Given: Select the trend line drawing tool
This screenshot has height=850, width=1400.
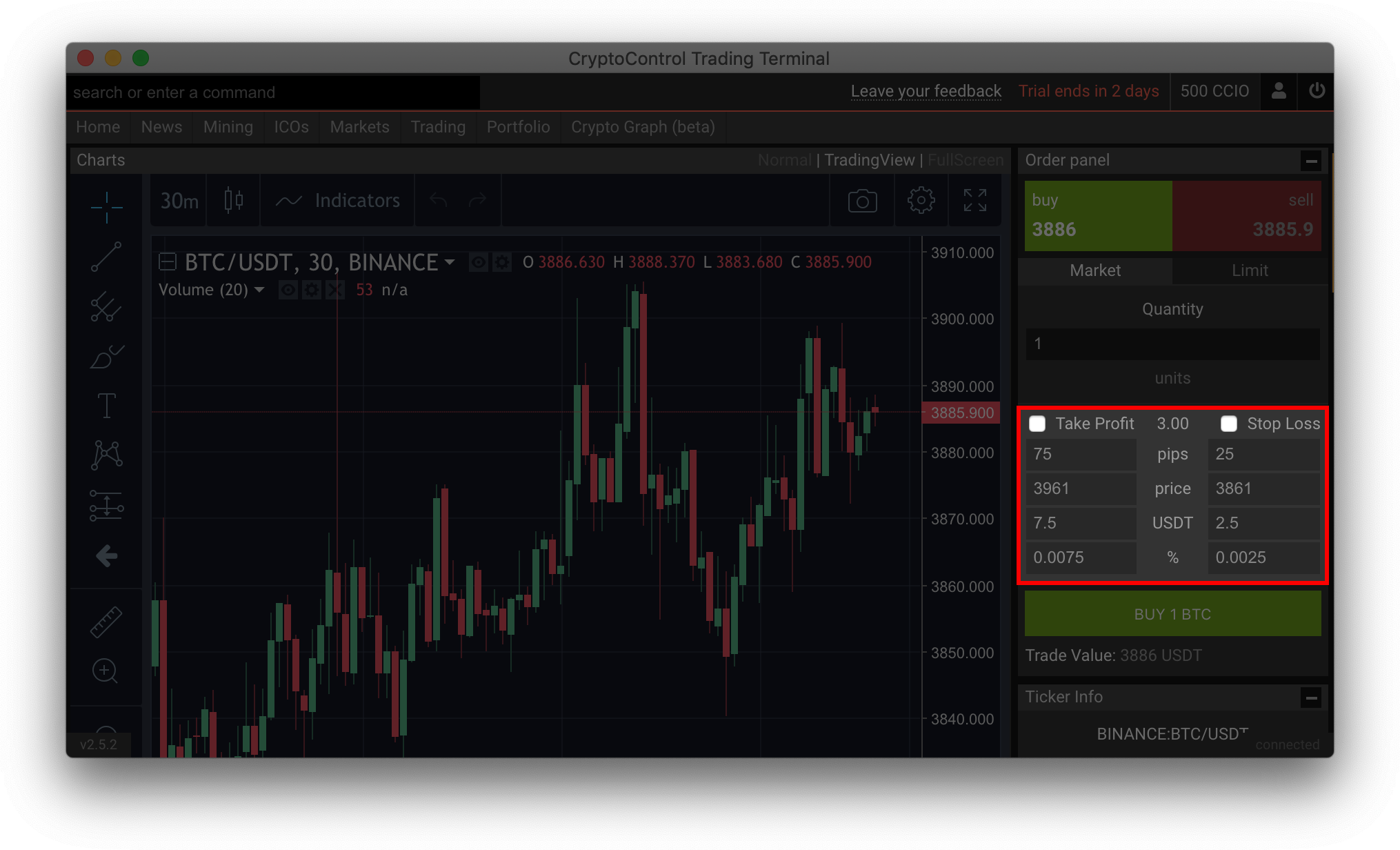Looking at the screenshot, I should coord(106,257).
